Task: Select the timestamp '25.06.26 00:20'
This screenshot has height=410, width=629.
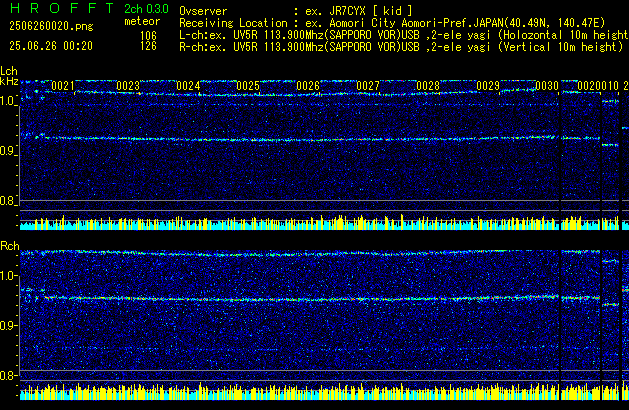Action: [51, 46]
